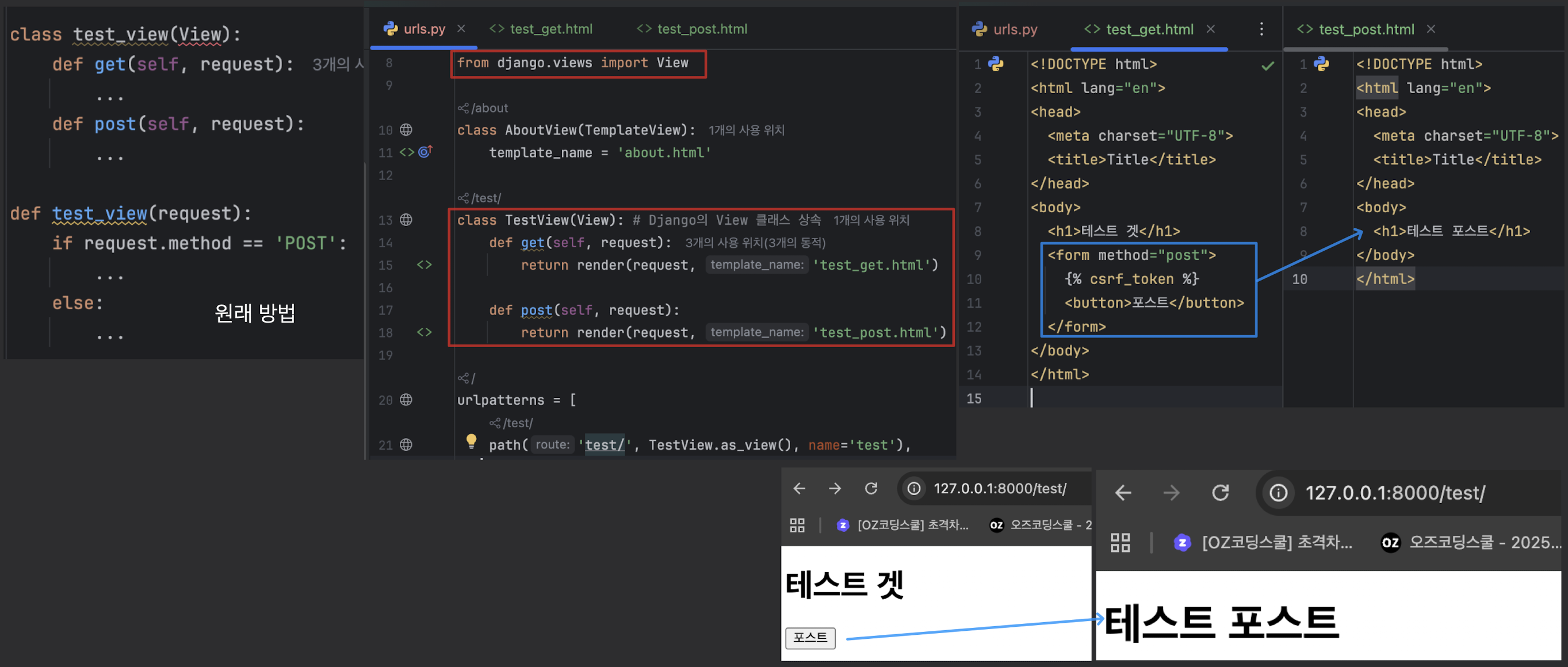Screen dimensions: 1568x667
Task: Click the template gutter icon beside test_get.html return
Action: click(424, 264)
